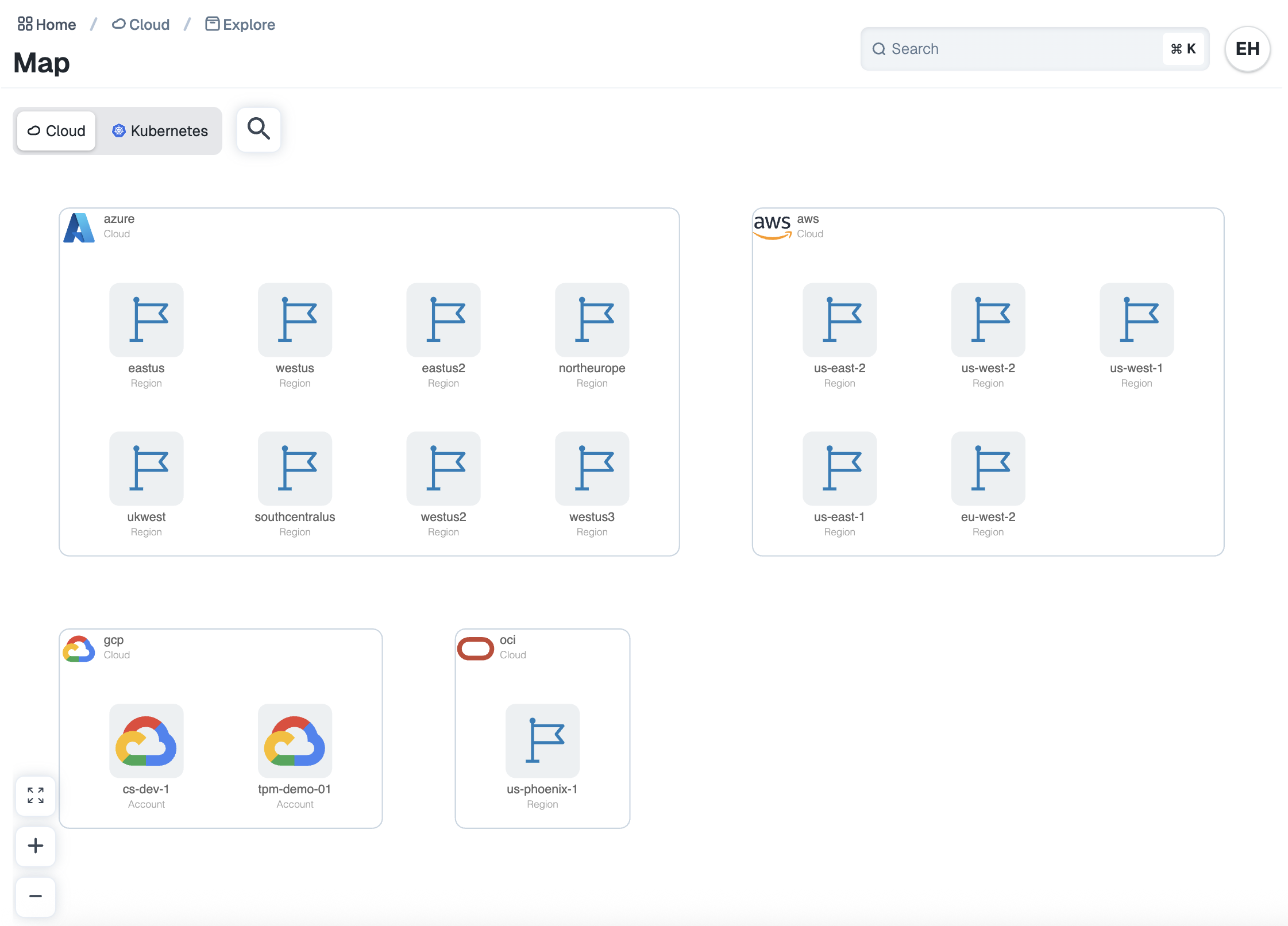Open the map search magnifier button
Screen dimensions: 1288x926
(x=259, y=129)
